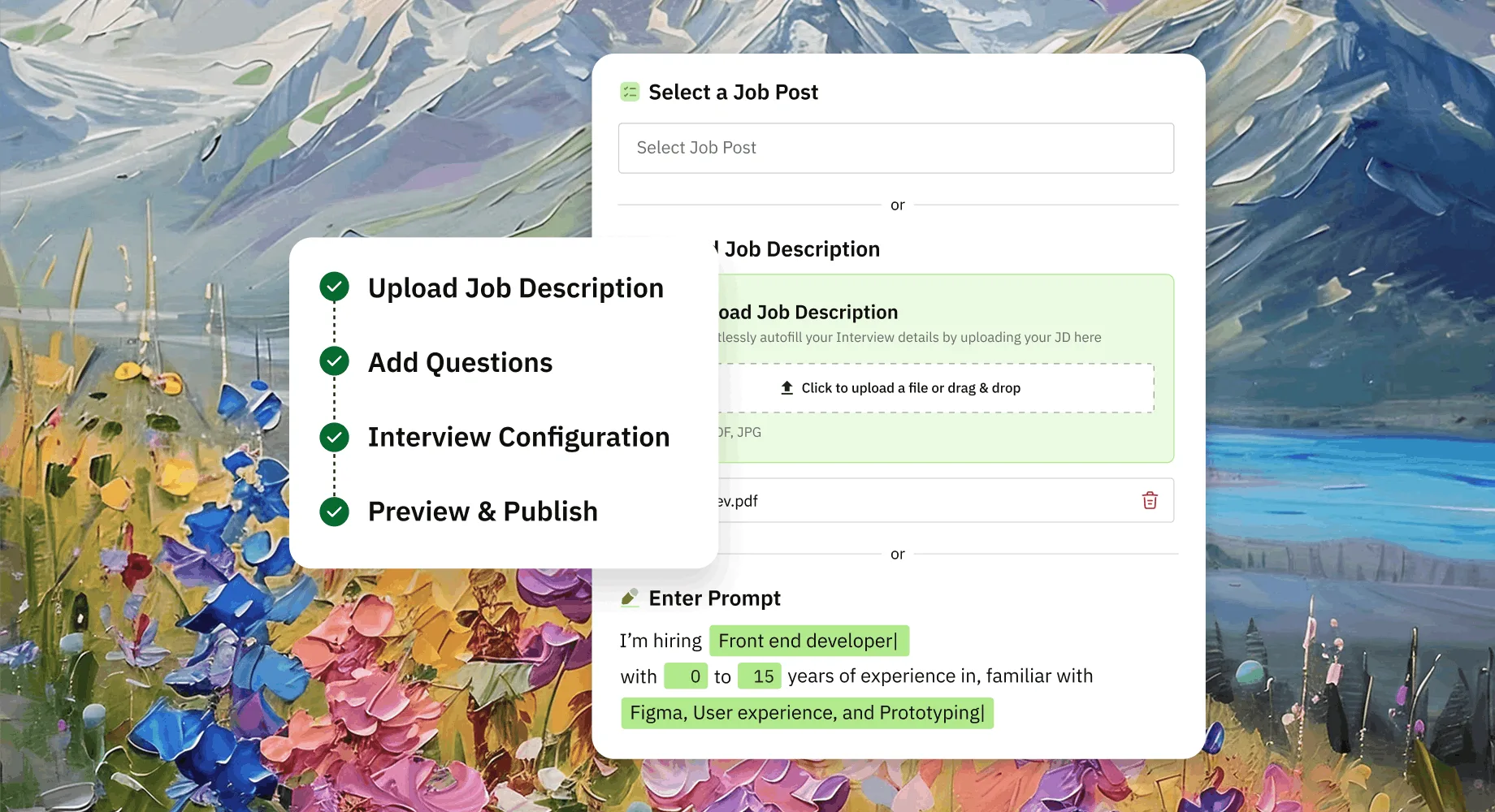Click the Select a Job Post checklist icon

tap(630, 92)
